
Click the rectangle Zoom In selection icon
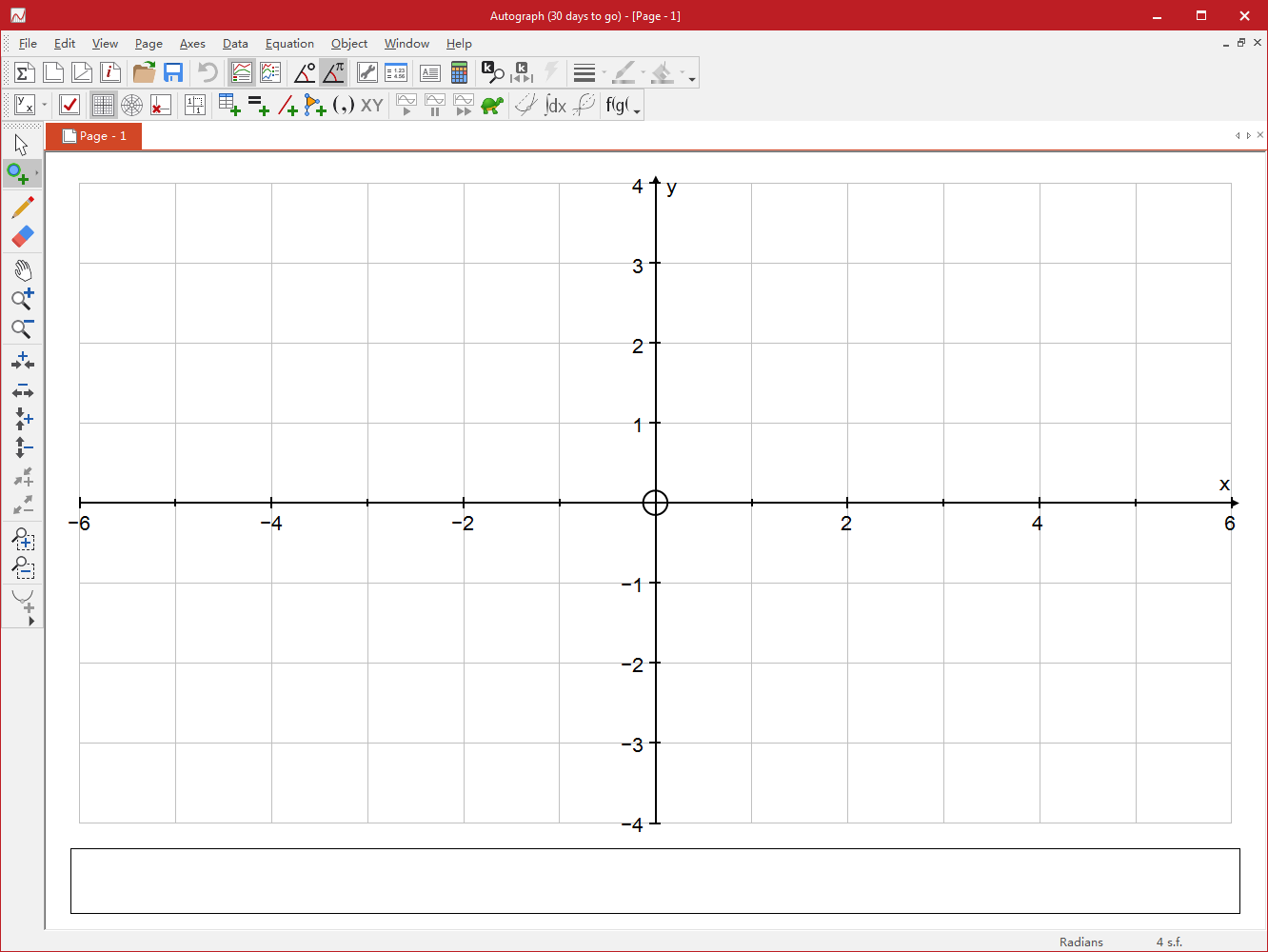pyautogui.click(x=23, y=539)
